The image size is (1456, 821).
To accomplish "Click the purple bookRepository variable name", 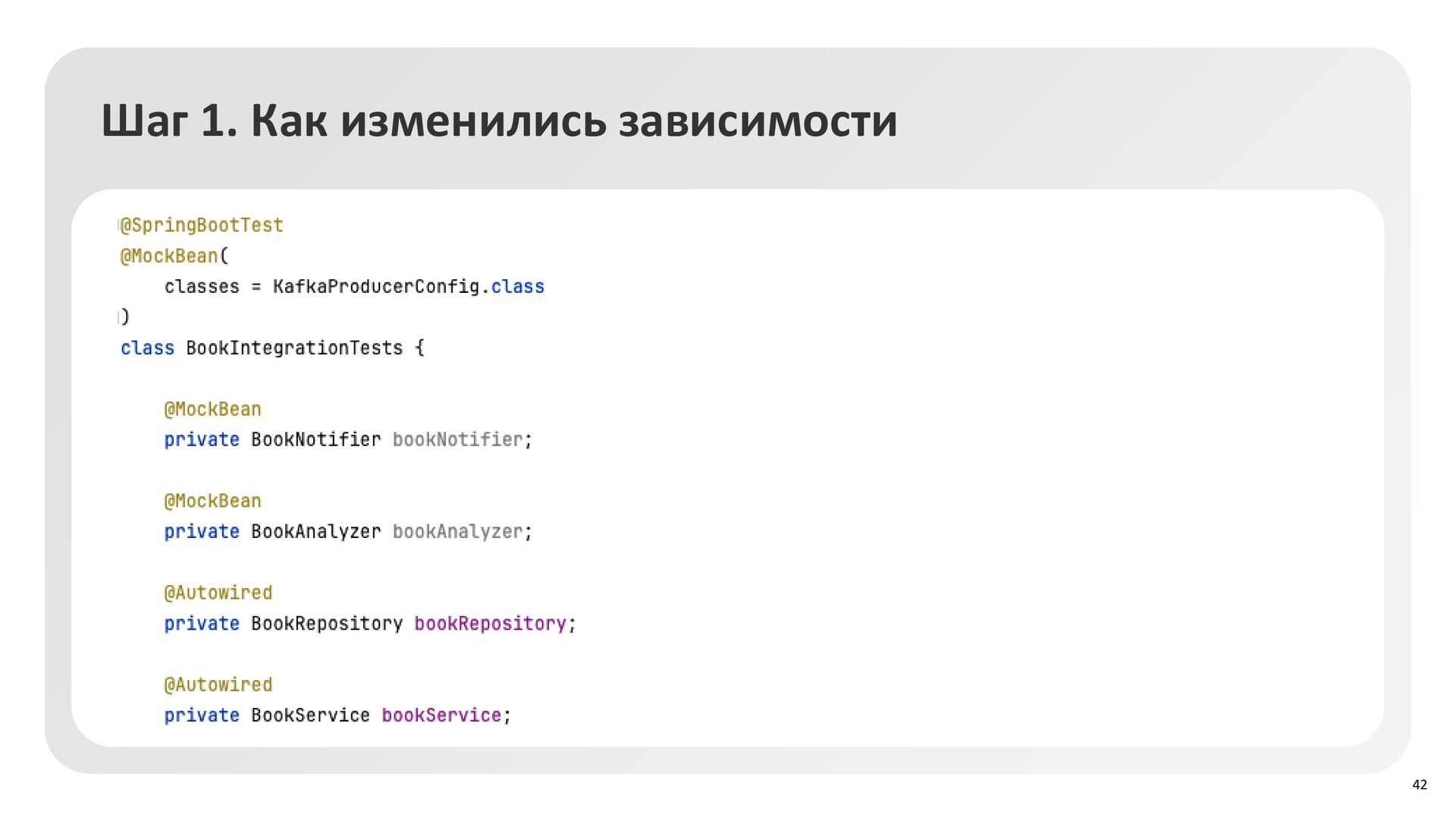I will [x=490, y=624].
